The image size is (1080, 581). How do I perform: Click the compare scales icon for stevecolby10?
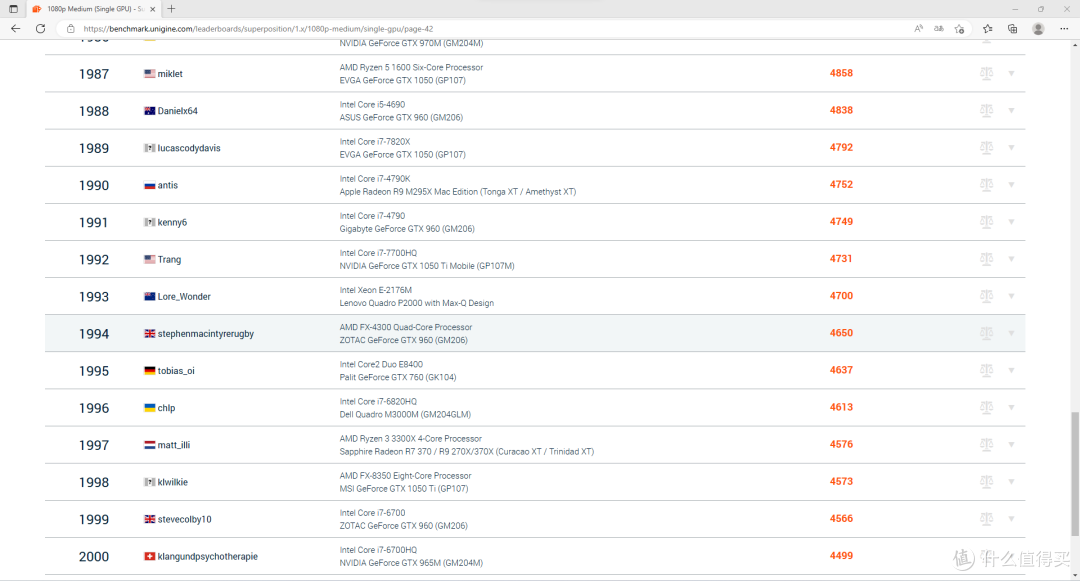point(986,519)
